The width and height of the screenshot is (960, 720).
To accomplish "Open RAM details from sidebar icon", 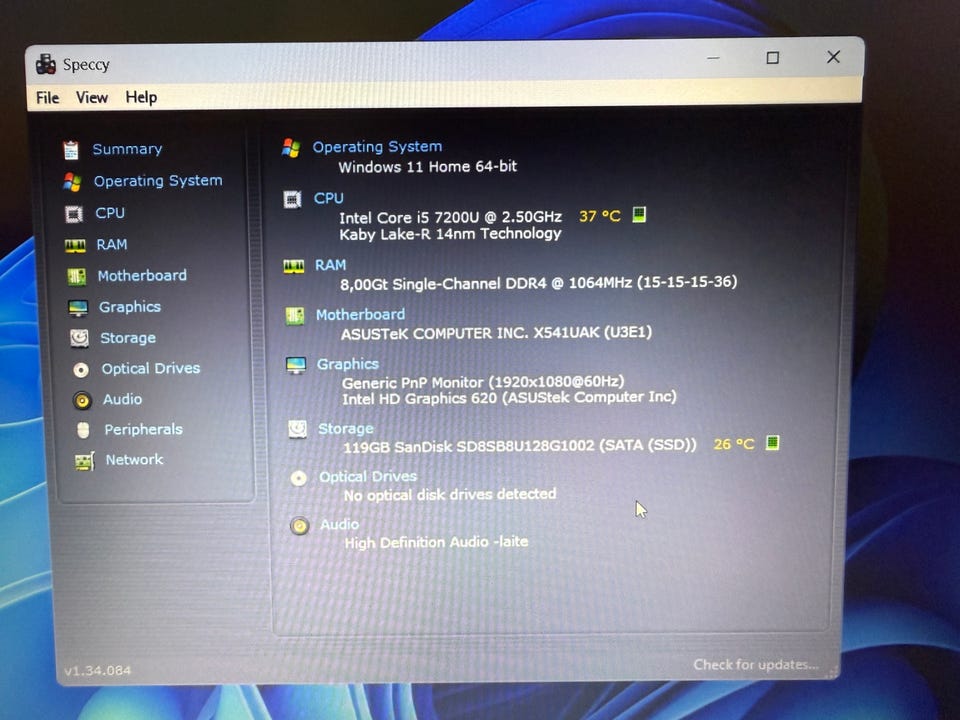I will tap(75, 246).
